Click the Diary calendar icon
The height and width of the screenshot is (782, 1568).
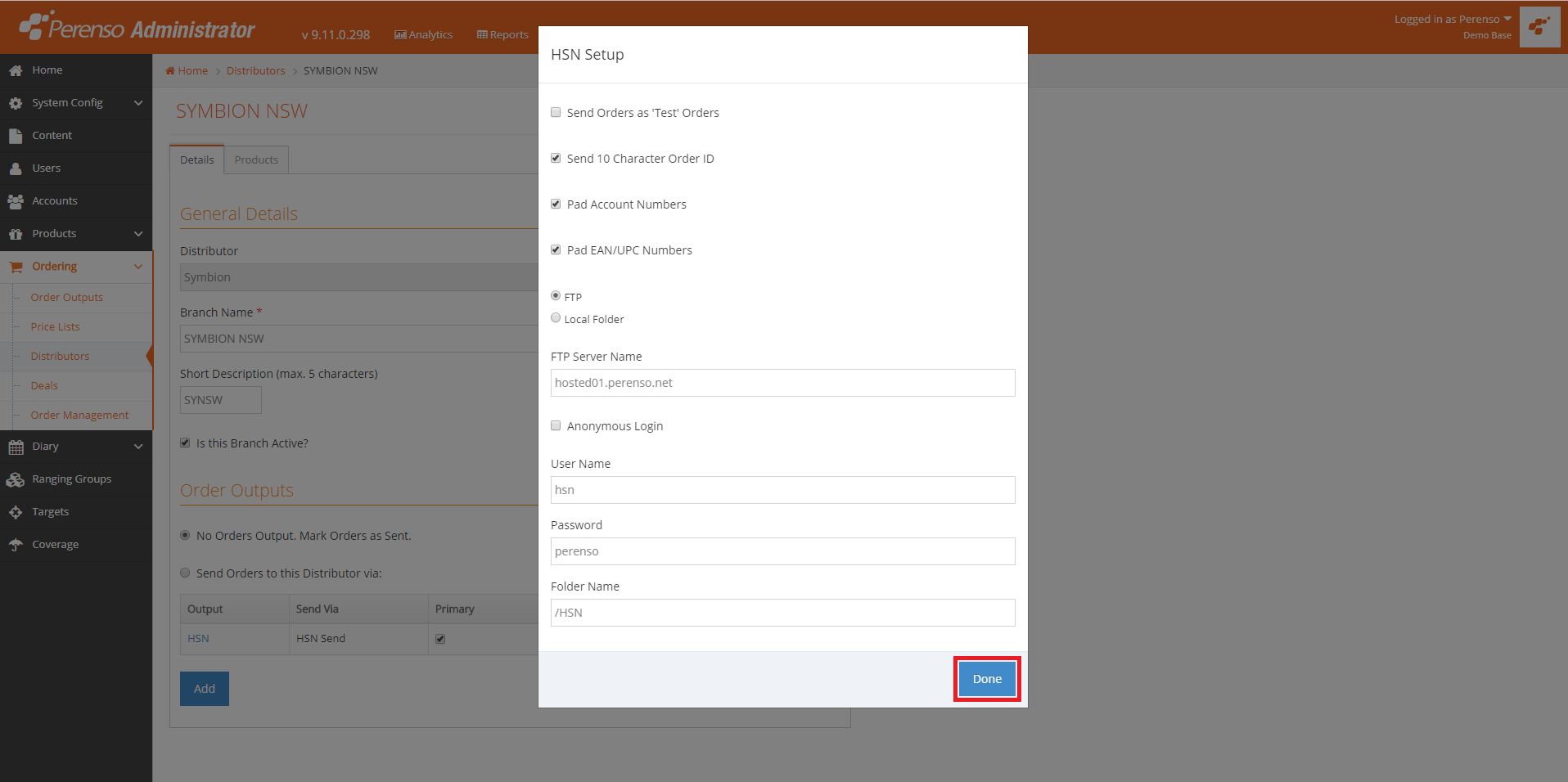tap(16, 447)
